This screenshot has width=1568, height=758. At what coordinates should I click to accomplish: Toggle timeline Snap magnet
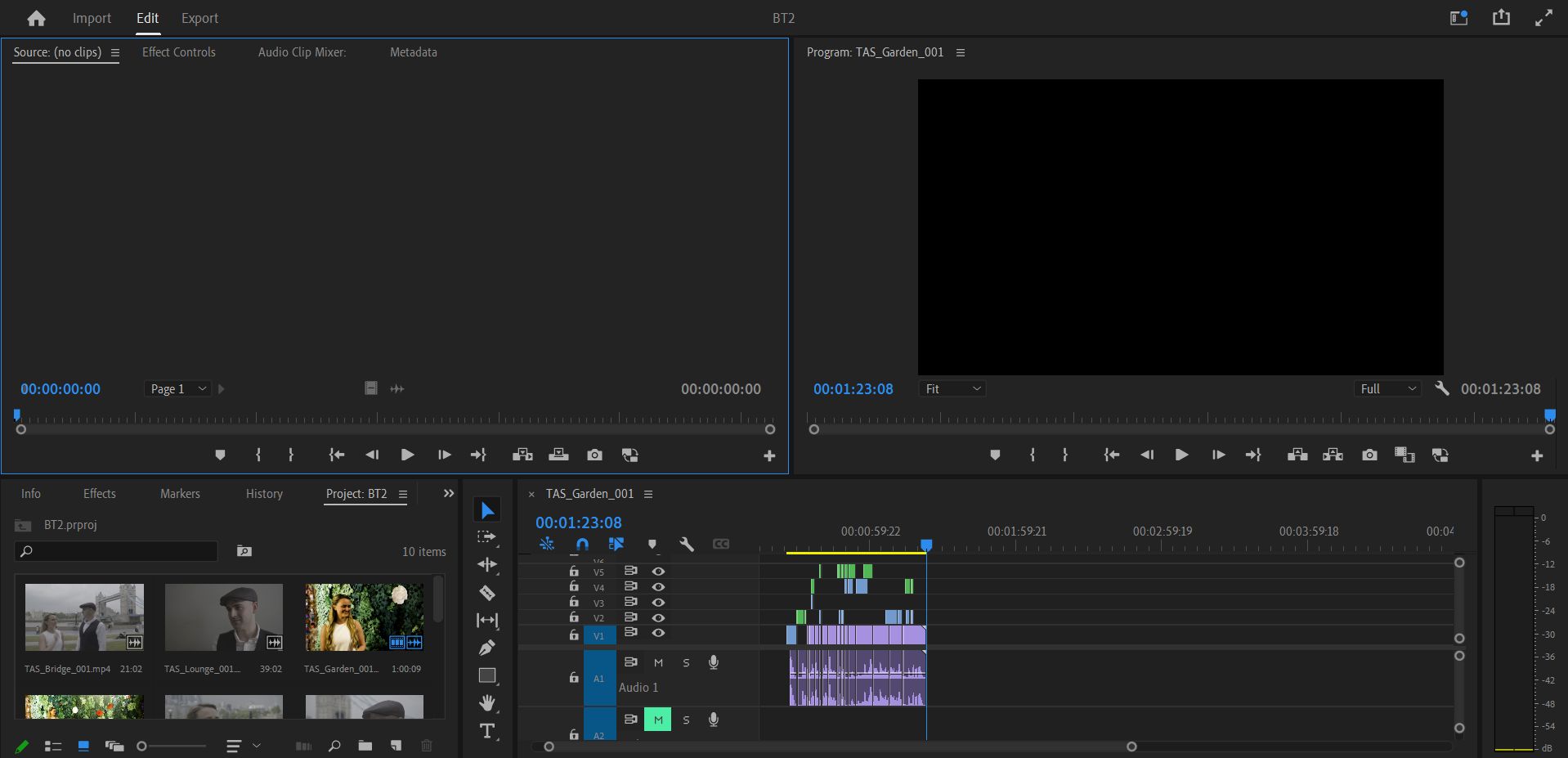coord(582,544)
